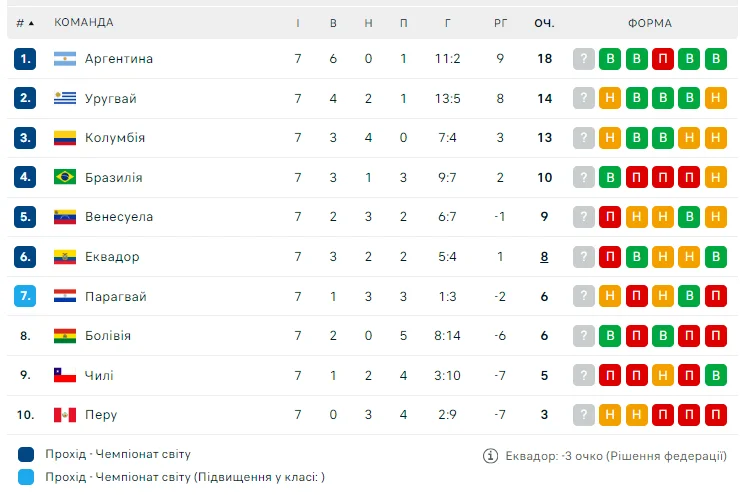Click the Colombia flag icon
This screenshot has width=747, height=495.
point(65,138)
